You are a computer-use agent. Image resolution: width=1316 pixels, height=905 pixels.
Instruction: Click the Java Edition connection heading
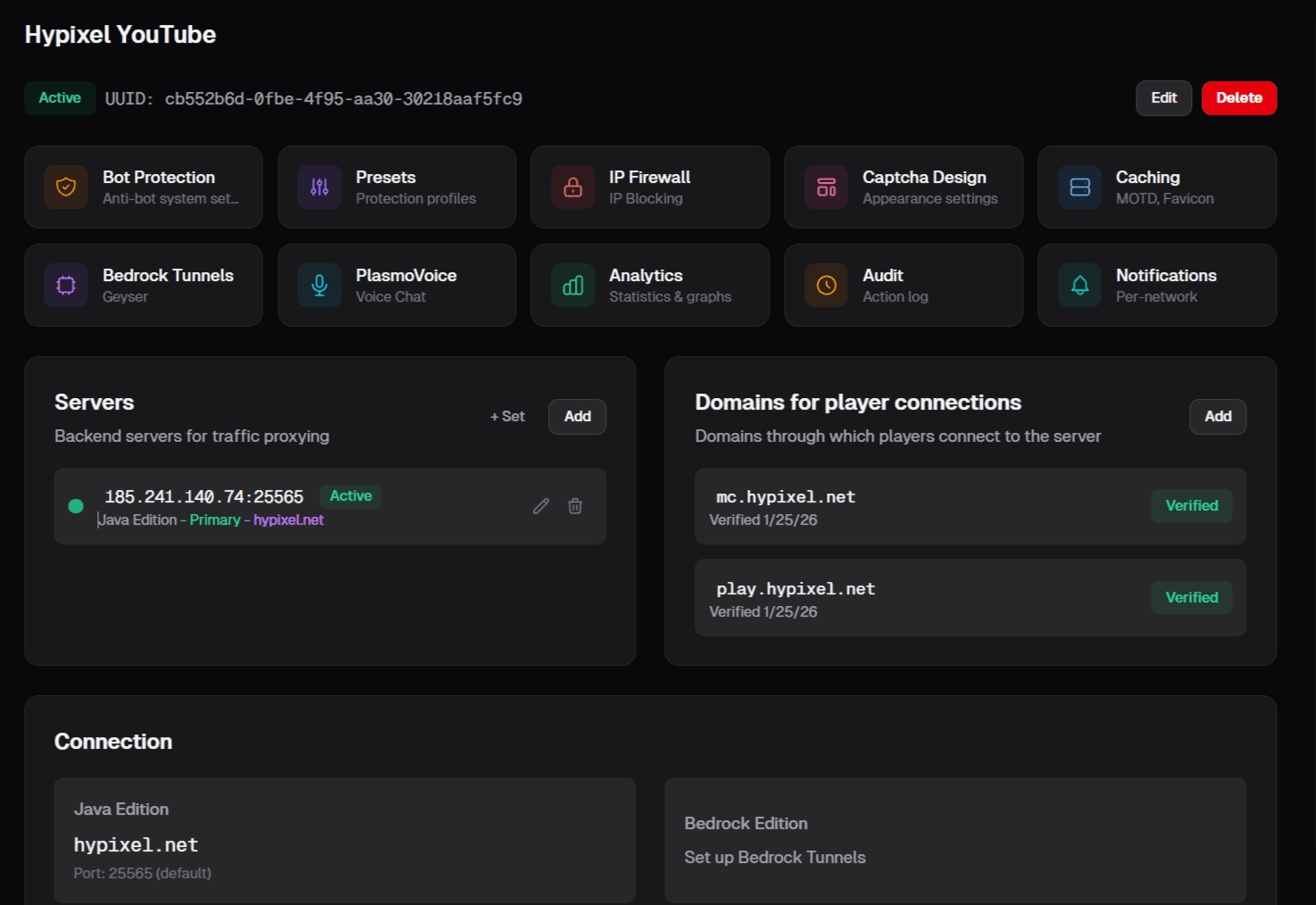(x=121, y=809)
